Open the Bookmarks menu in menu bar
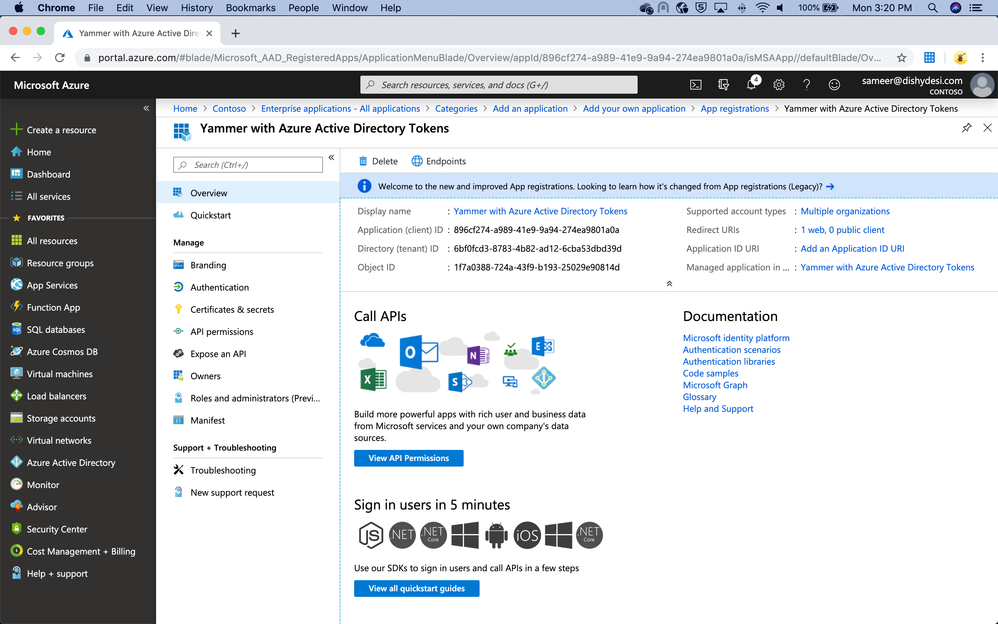 point(250,8)
